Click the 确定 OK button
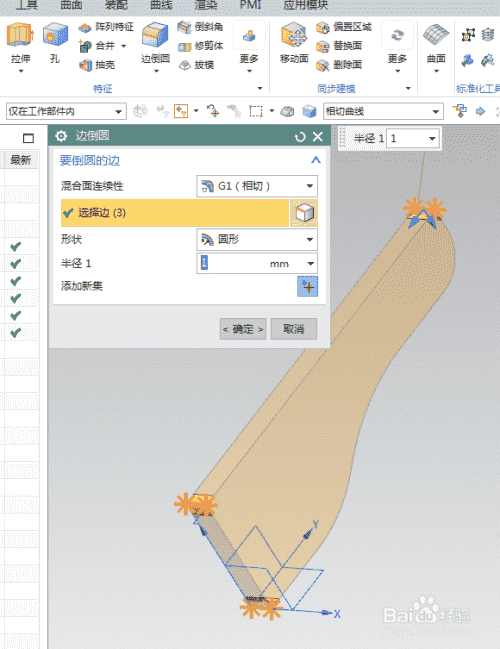The width and height of the screenshot is (500, 649). coord(243,329)
